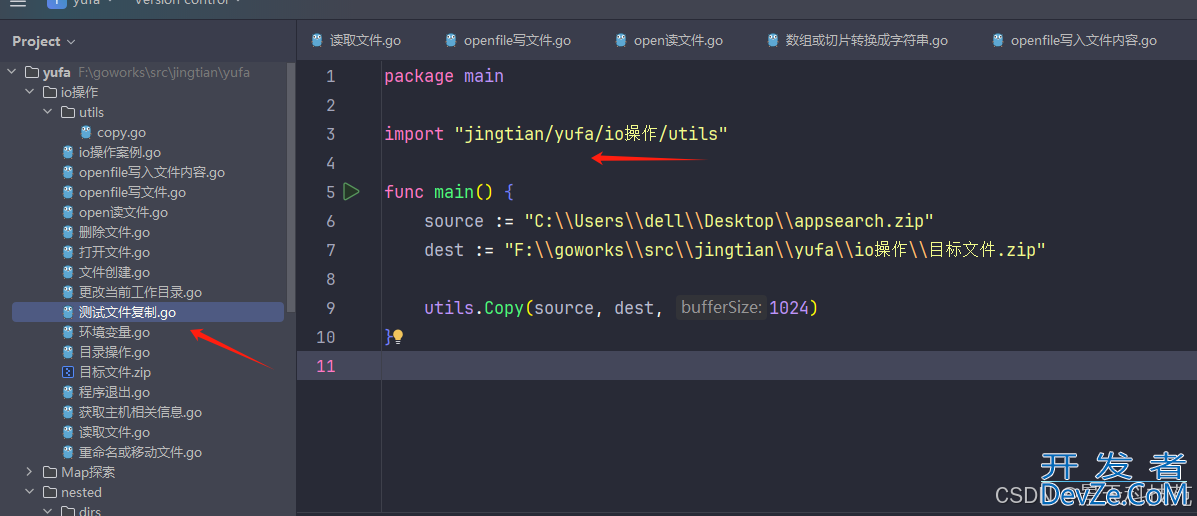Select 环境变量.go in the tree
Viewport: 1197px width, 516px height.
(115, 333)
